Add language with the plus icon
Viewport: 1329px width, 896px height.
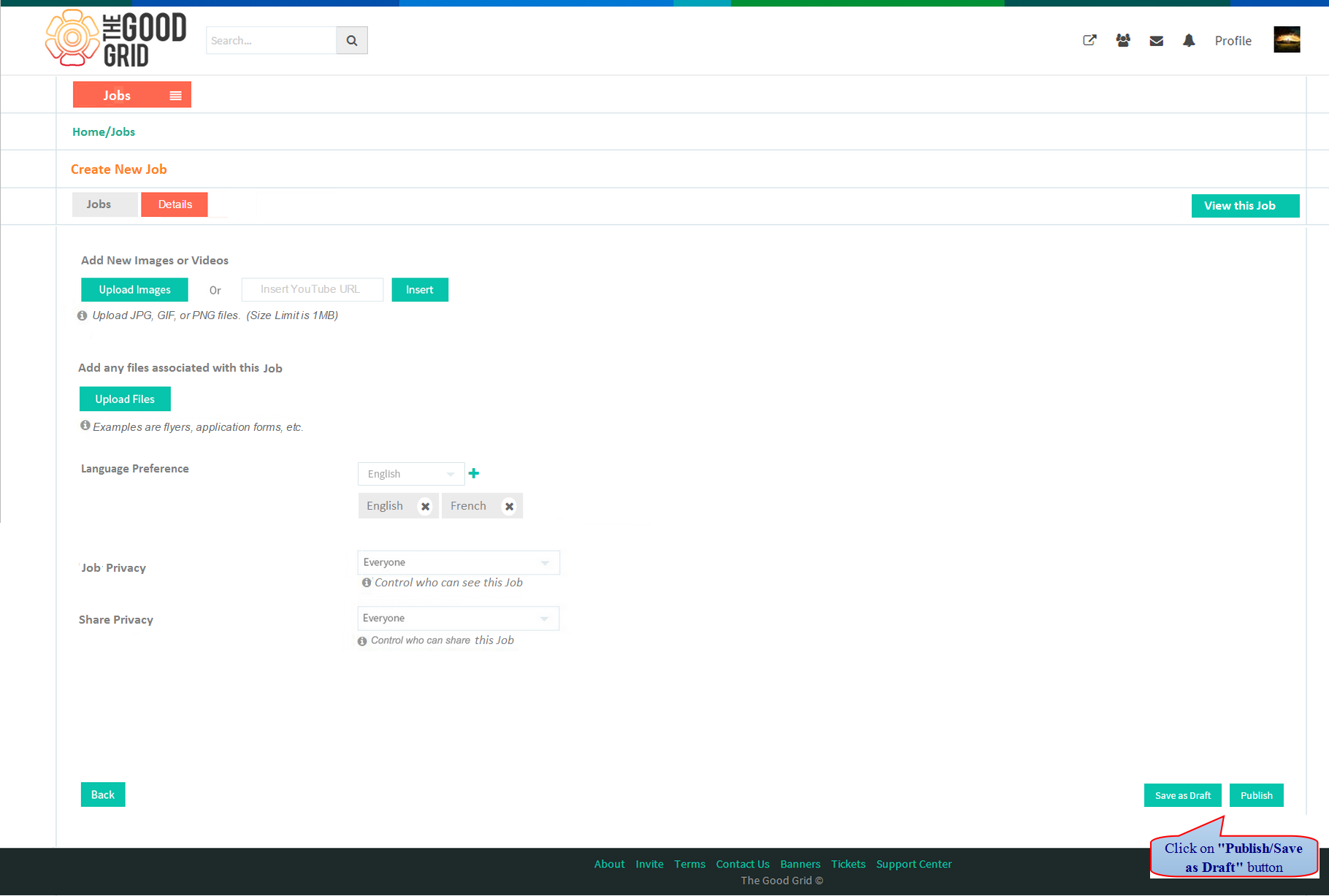coord(474,473)
